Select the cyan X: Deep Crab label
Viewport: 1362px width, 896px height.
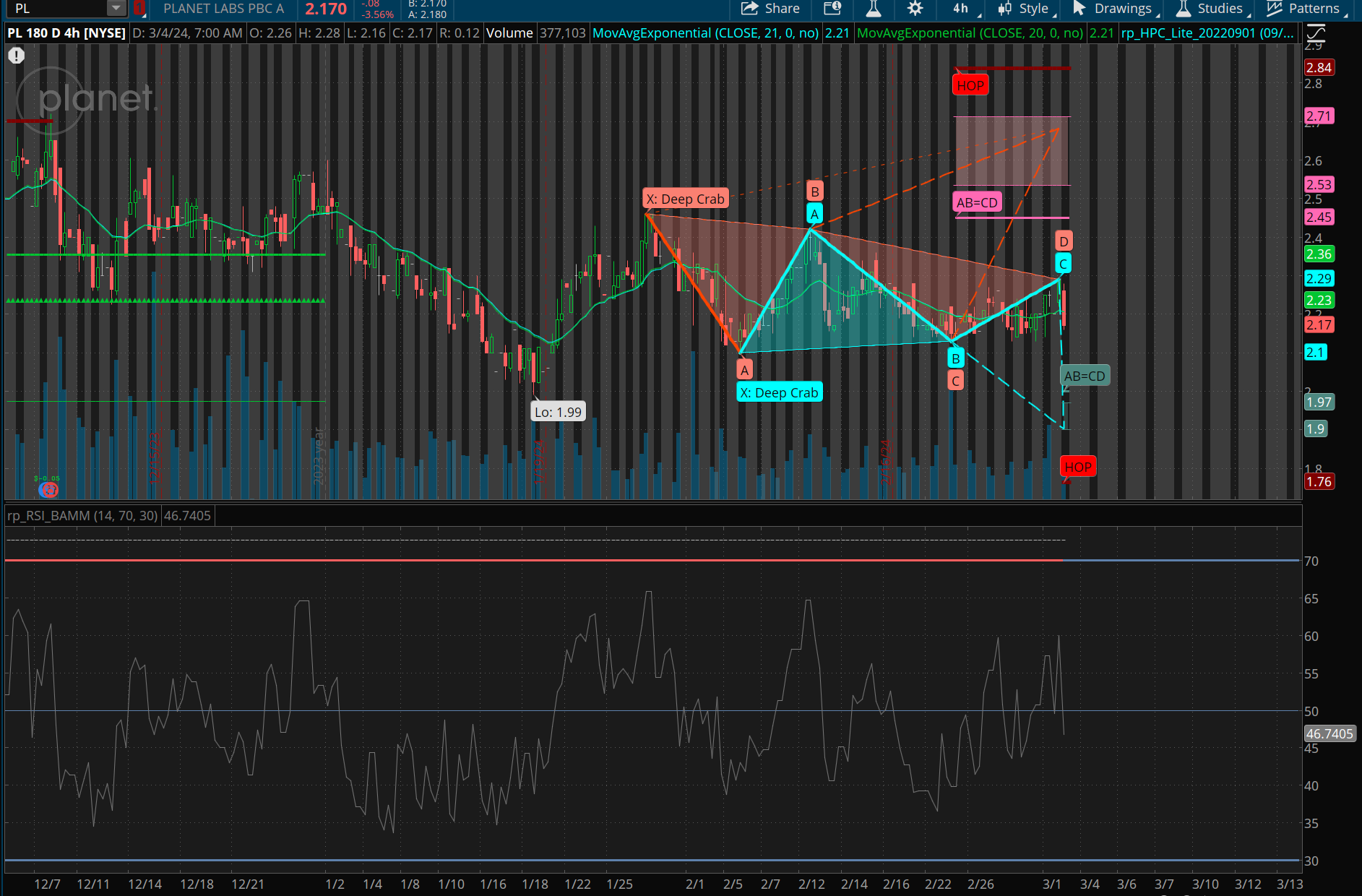pos(779,393)
